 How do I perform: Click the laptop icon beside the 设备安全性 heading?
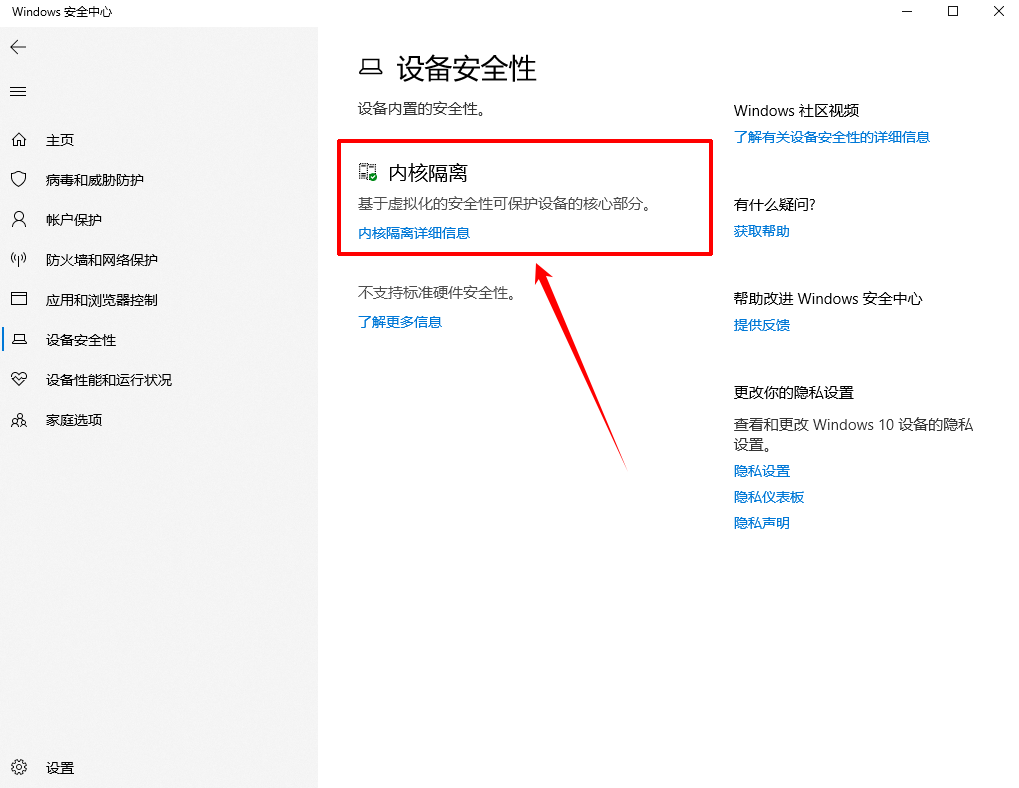pos(370,67)
